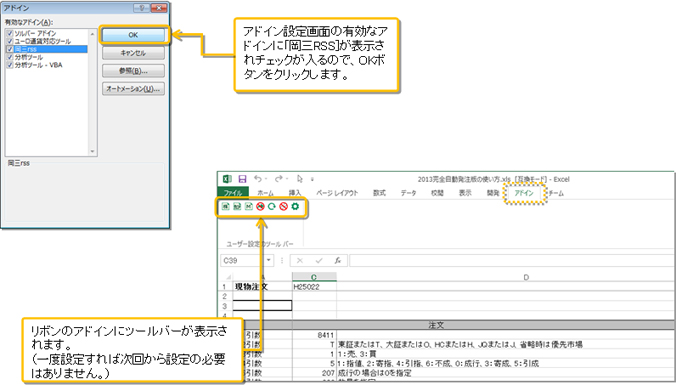Screen dimensions: 676x385
Task: Switch to the 開発 ribbon tab
Action: (x=493, y=193)
